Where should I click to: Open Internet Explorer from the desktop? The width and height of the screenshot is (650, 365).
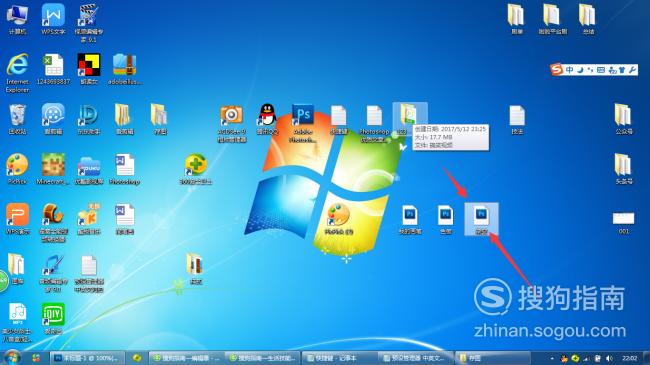coord(17,73)
